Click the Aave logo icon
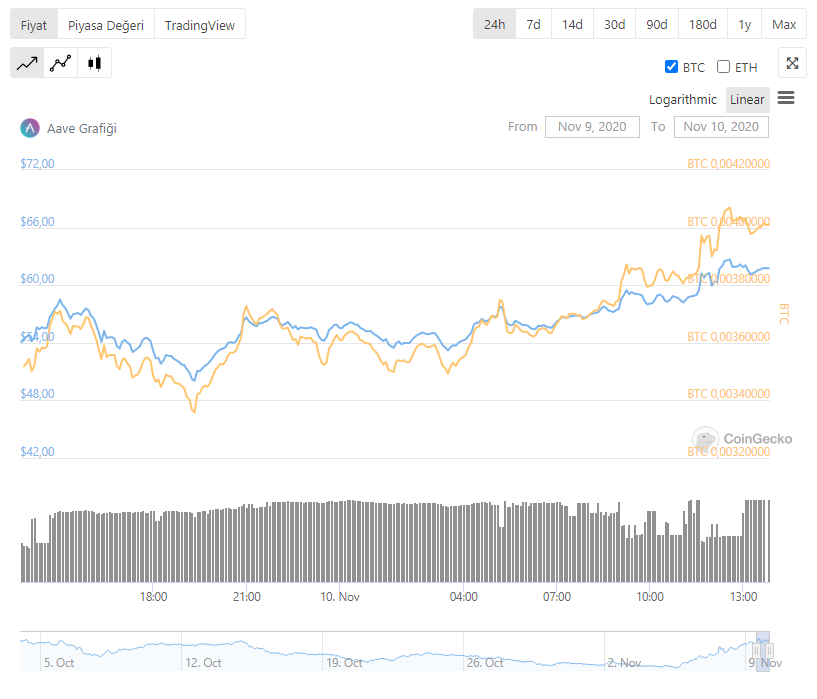 coord(29,128)
